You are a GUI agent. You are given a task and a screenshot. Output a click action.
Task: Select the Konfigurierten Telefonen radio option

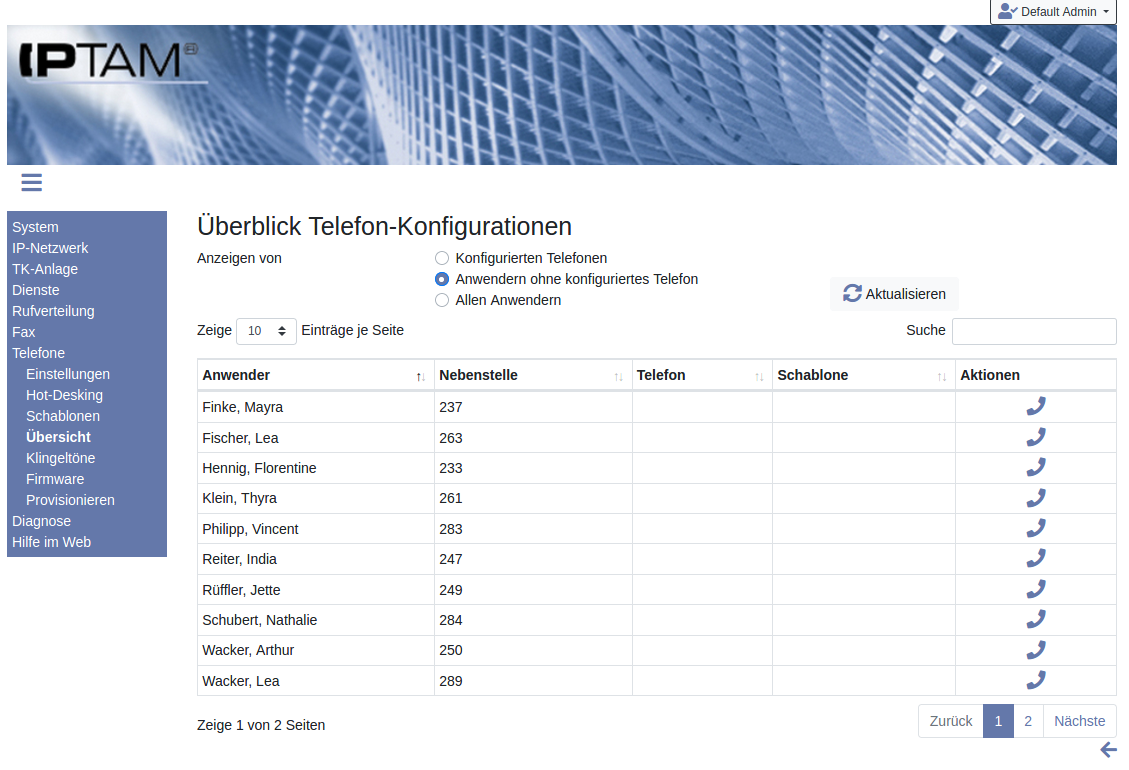point(442,258)
